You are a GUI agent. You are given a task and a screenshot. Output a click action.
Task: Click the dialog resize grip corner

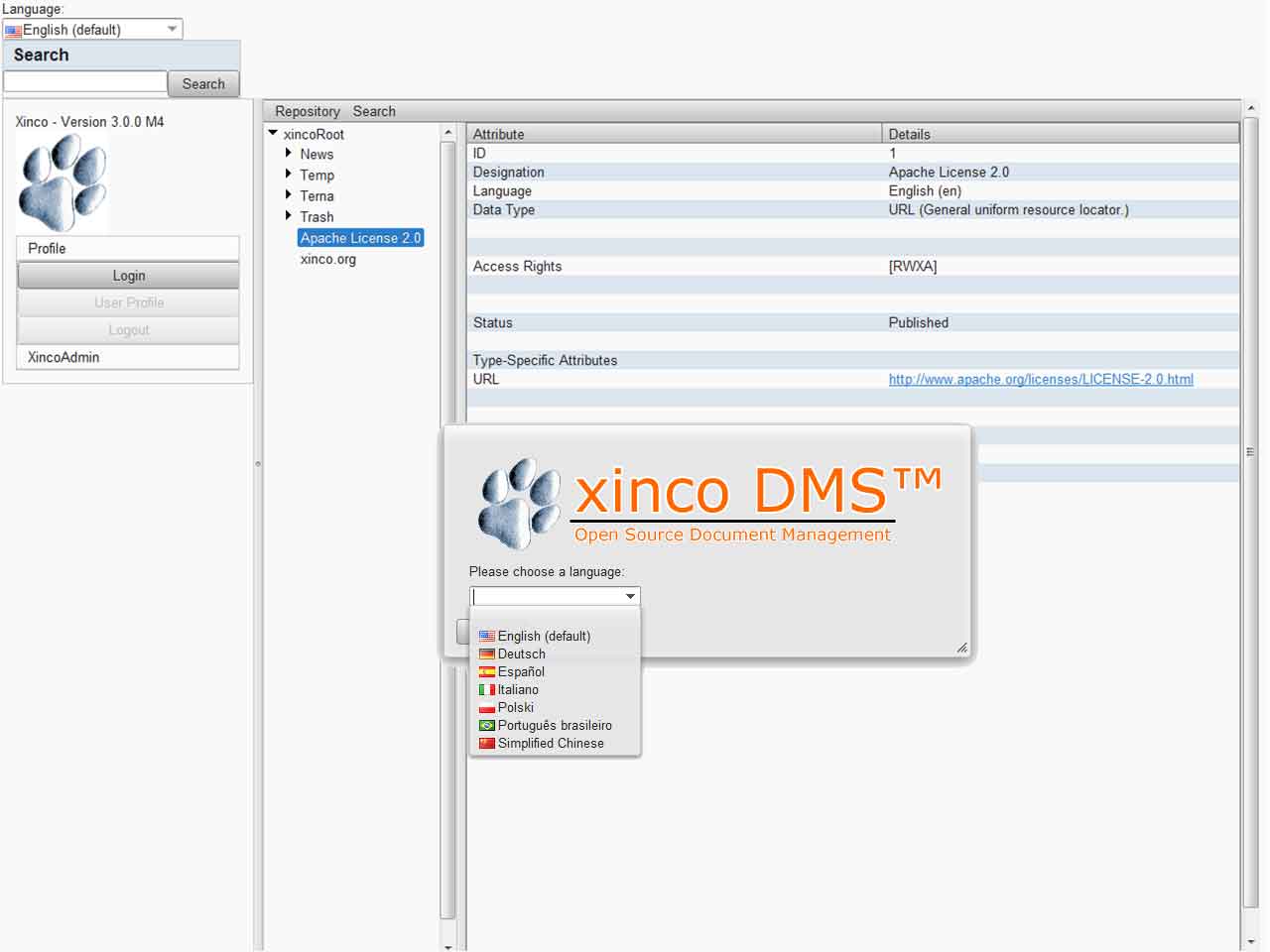[961, 648]
